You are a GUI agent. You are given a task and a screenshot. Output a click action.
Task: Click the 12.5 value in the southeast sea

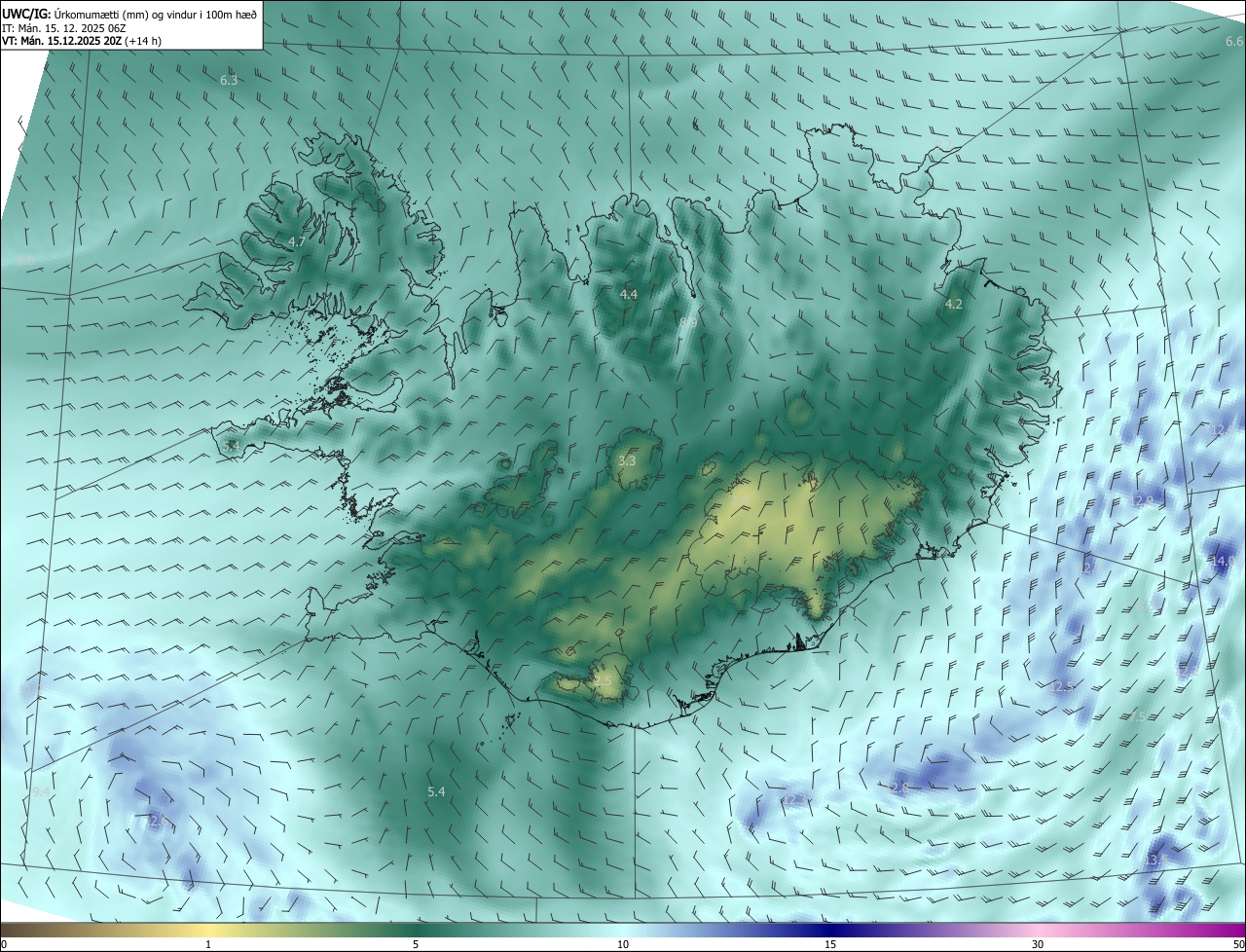tap(1062, 687)
